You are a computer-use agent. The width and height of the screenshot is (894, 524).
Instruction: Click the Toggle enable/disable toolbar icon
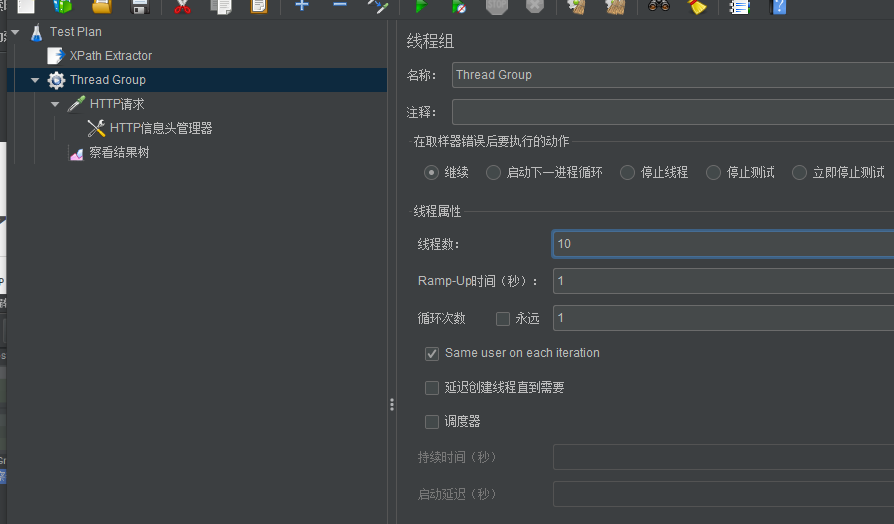point(377,6)
